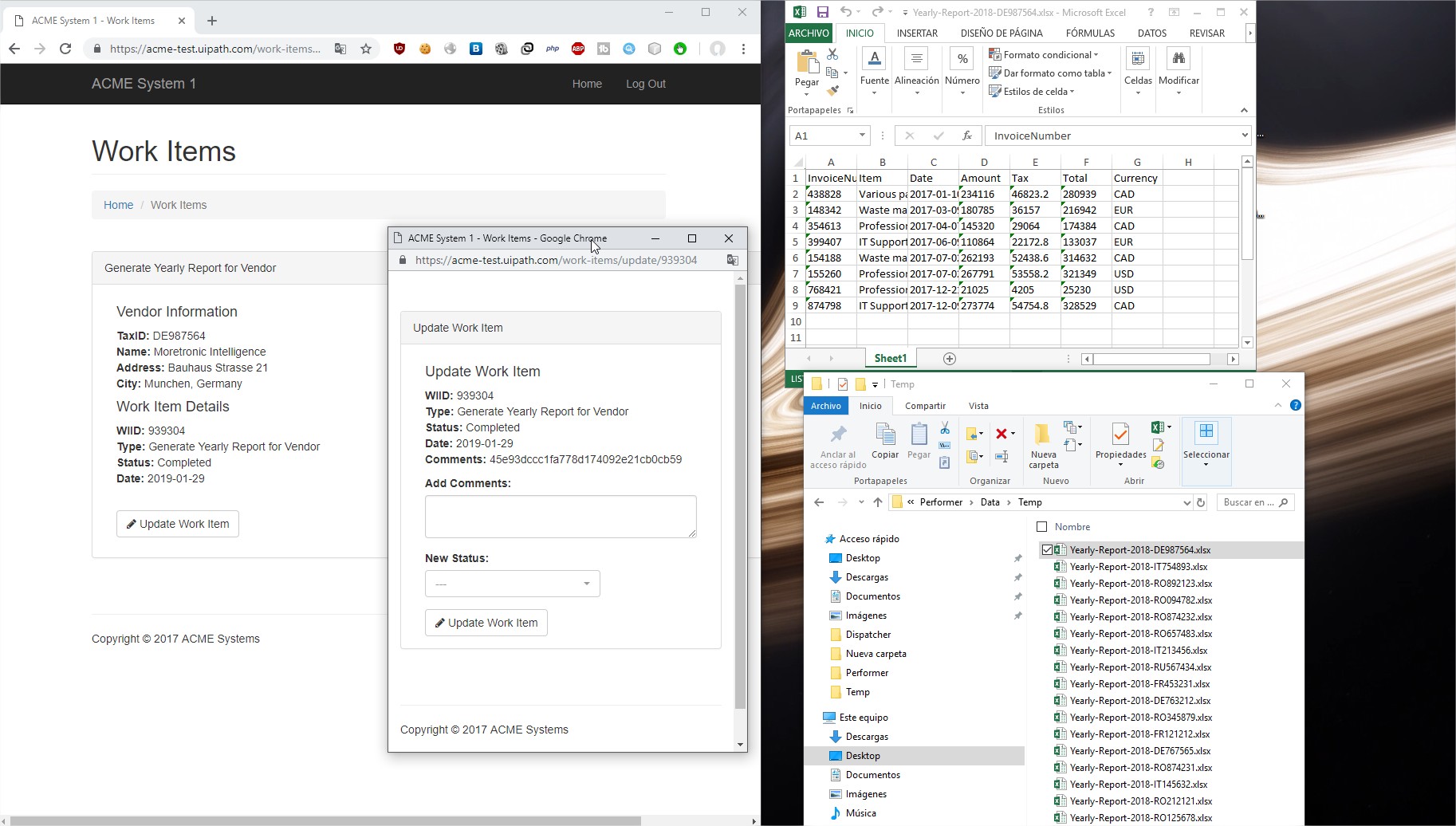This screenshot has height=826, width=1456.
Task: Open a new Chrome tab with the plus button
Action: coord(211,21)
